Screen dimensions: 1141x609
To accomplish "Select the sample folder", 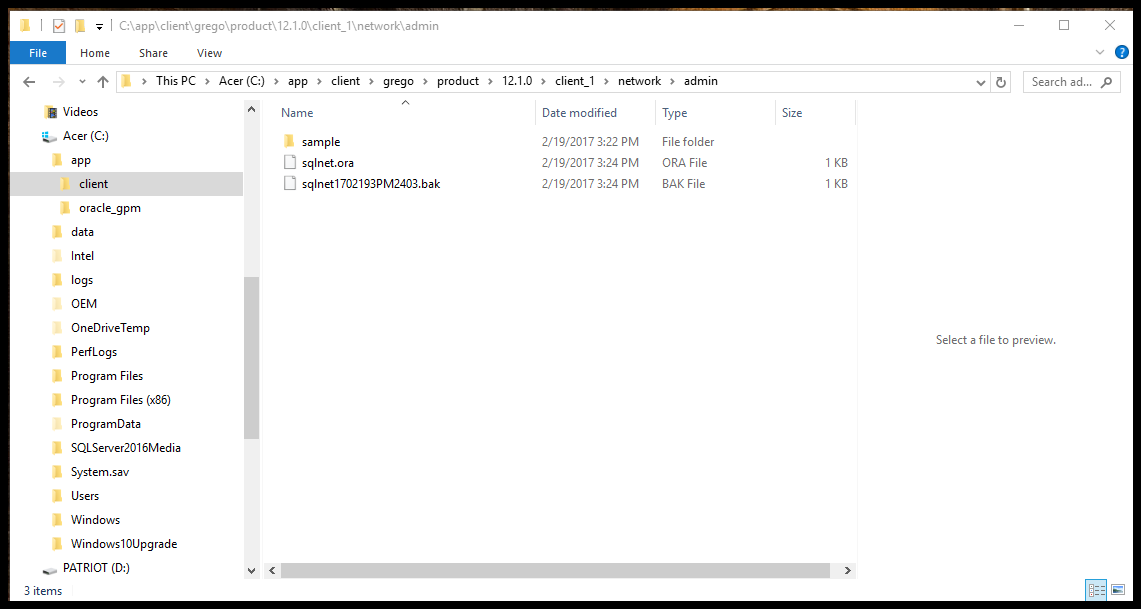I will [x=321, y=142].
